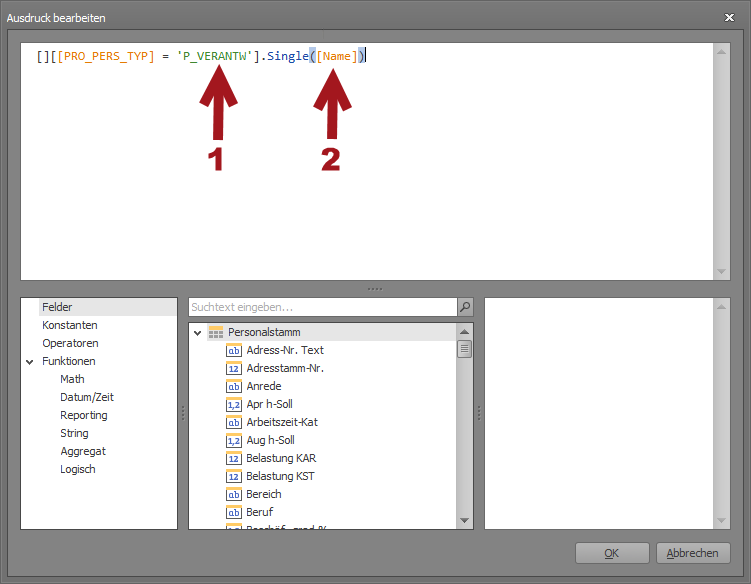Click the 'P_VERANTW' string in the expression
751x584 pixels.
[215, 57]
